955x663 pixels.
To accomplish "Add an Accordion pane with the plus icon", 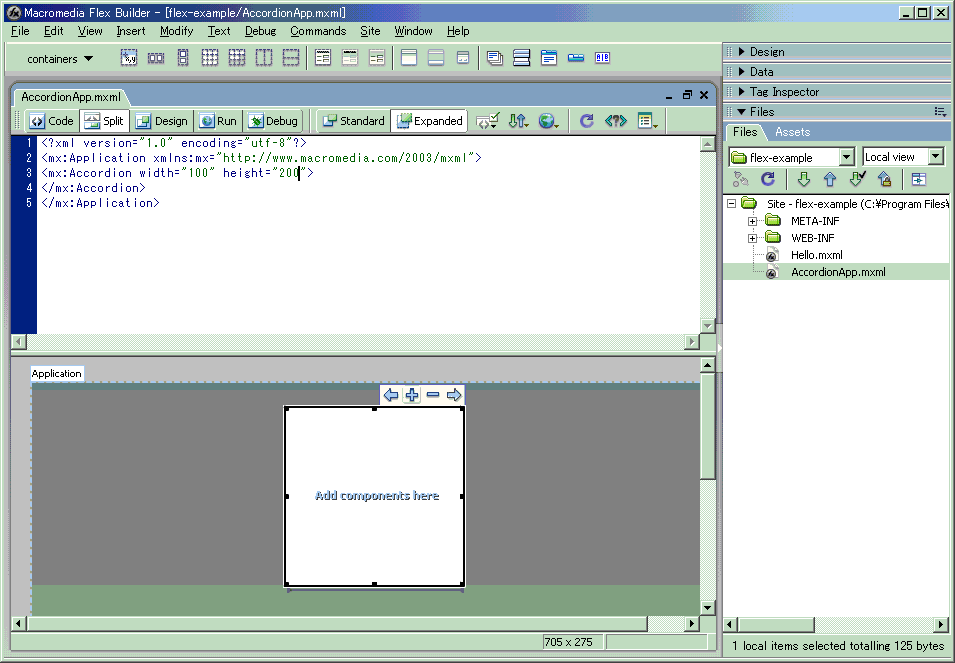I will click(x=412, y=395).
